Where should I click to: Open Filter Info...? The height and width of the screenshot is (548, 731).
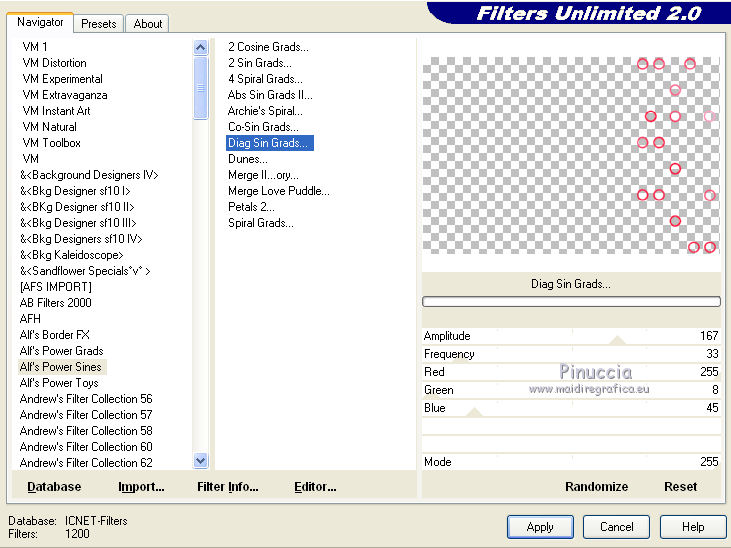click(x=228, y=487)
